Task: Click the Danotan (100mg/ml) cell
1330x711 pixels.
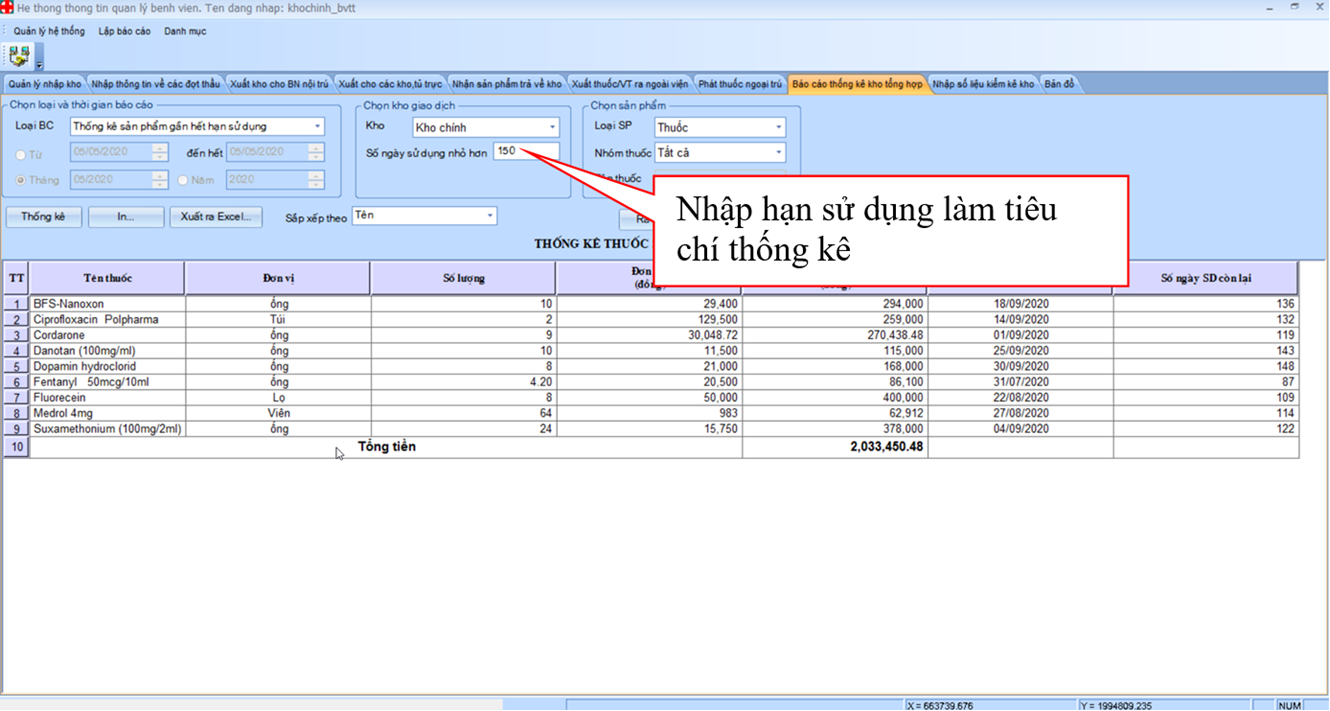Action: pos(107,351)
